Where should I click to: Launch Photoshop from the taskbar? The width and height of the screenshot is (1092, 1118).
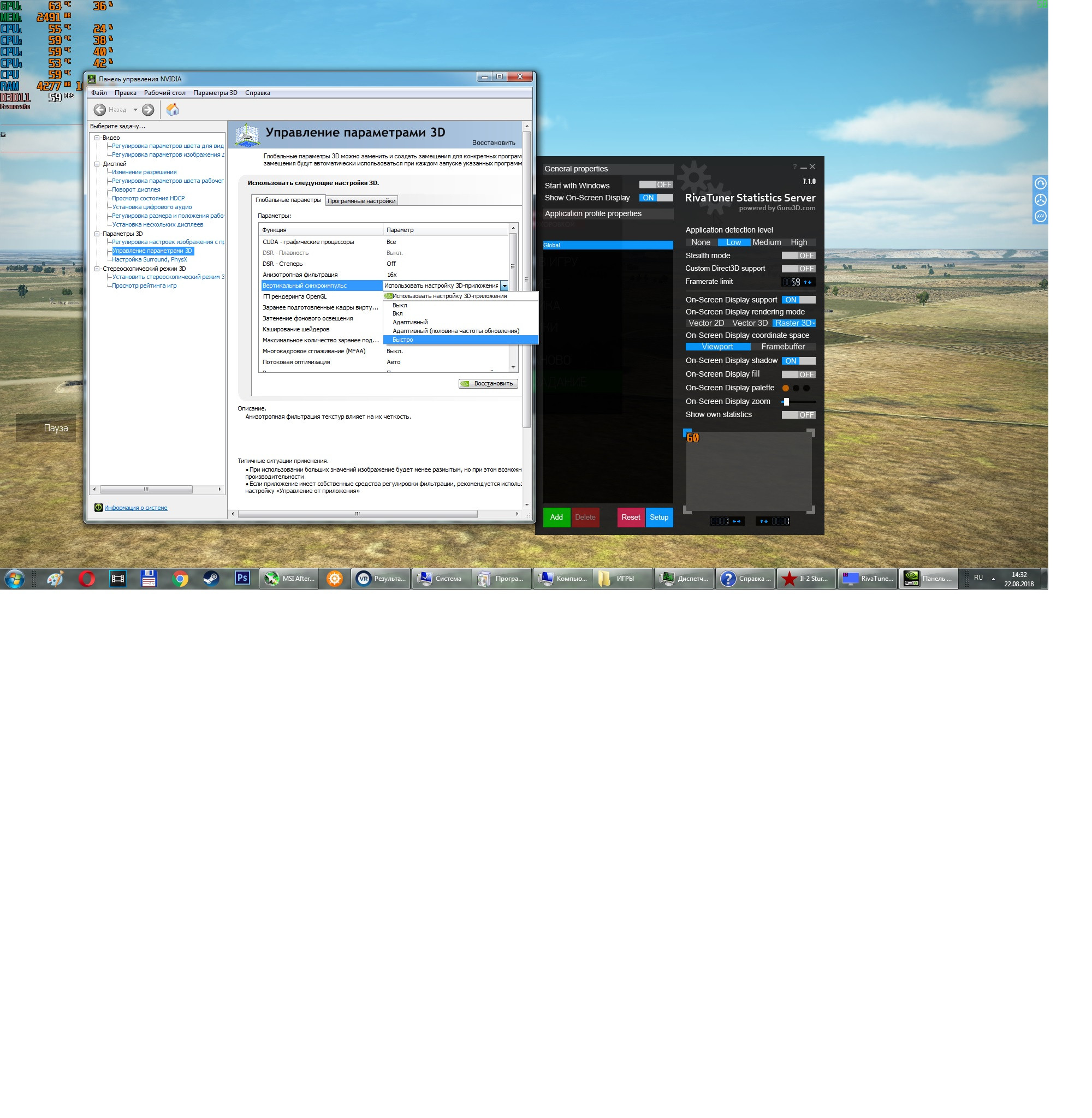242,578
